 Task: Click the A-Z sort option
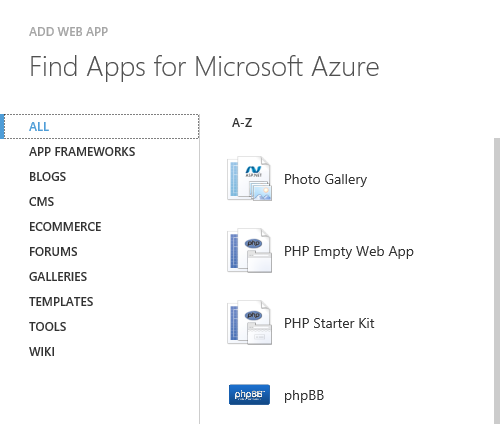tap(242, 123)
